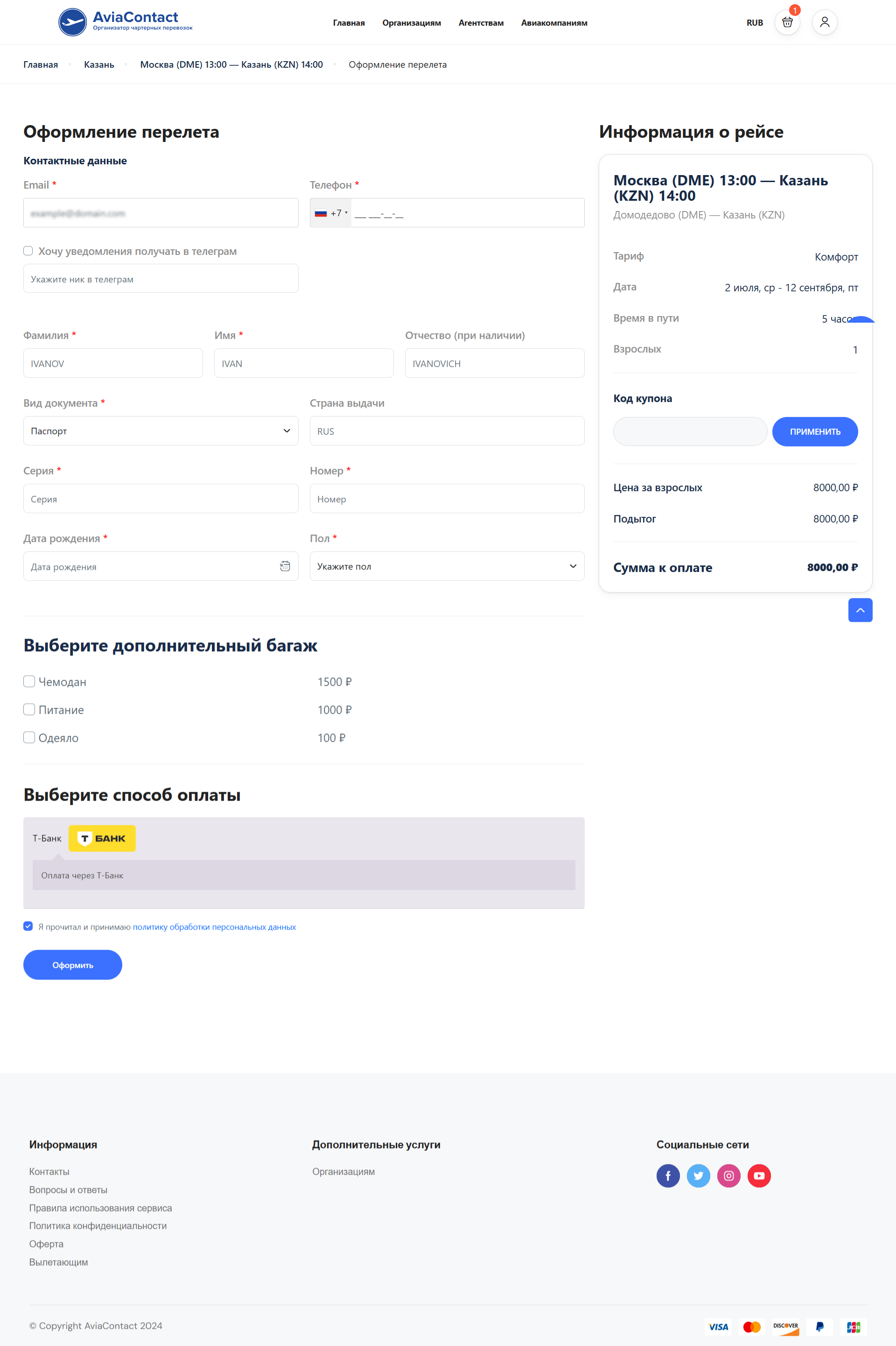Tick the Чемодан extra baggage checkbox
Viewport: 896px width, 1346px height.
[x=29, y=681]
